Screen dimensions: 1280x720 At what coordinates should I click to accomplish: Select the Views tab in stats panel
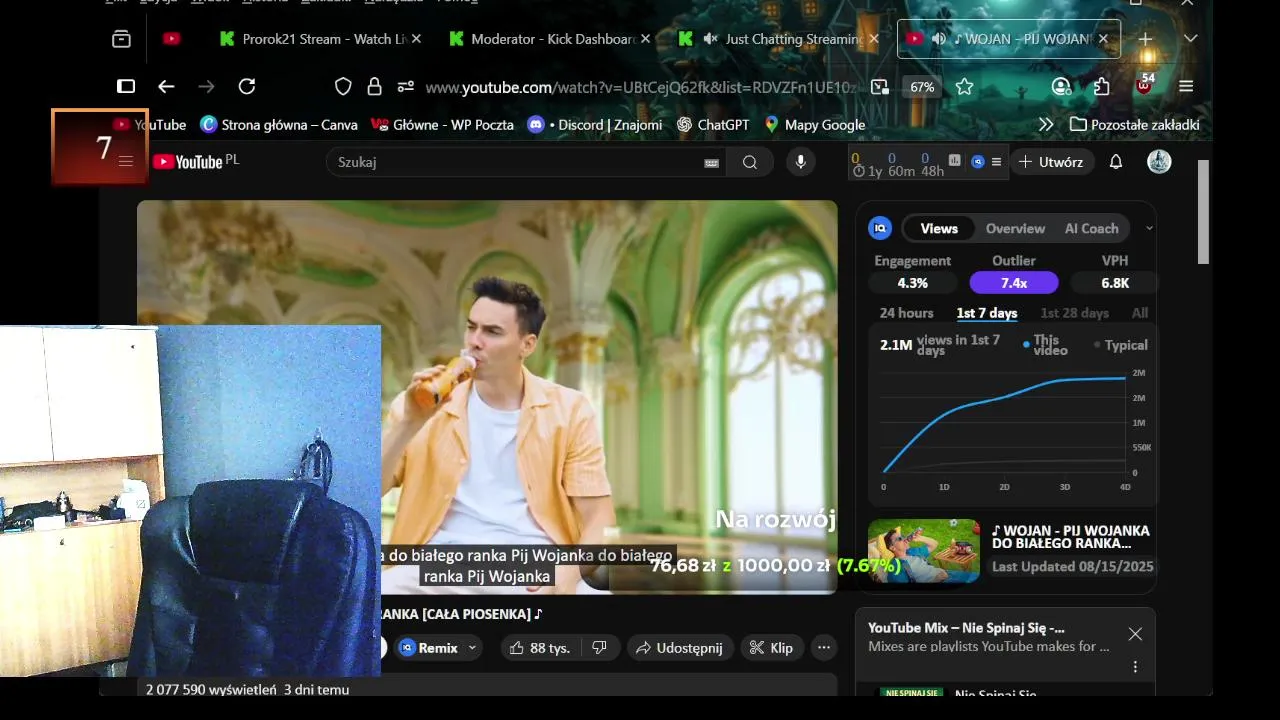(x=939, y=228)
